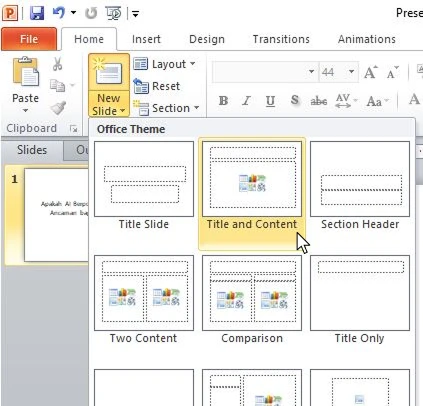Click the Redo/Repeat icon
Image resolution: width=423 pixels, height=406 pixels.
(91, 13)
